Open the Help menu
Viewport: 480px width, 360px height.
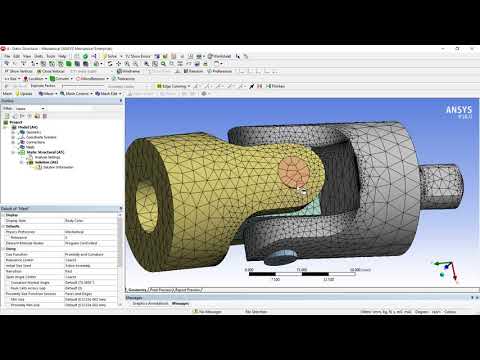pyautogui.click(x=62, y=56)
